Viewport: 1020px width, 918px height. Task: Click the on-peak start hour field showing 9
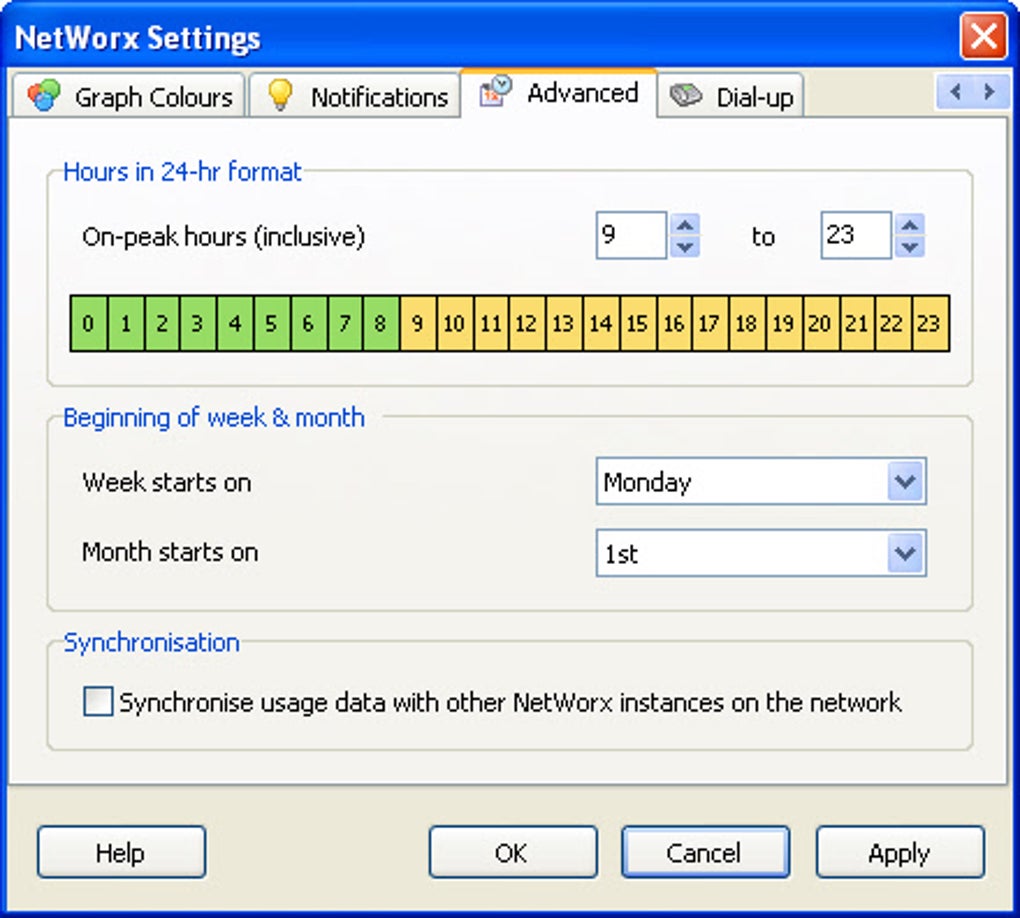[x=631, y=235]
